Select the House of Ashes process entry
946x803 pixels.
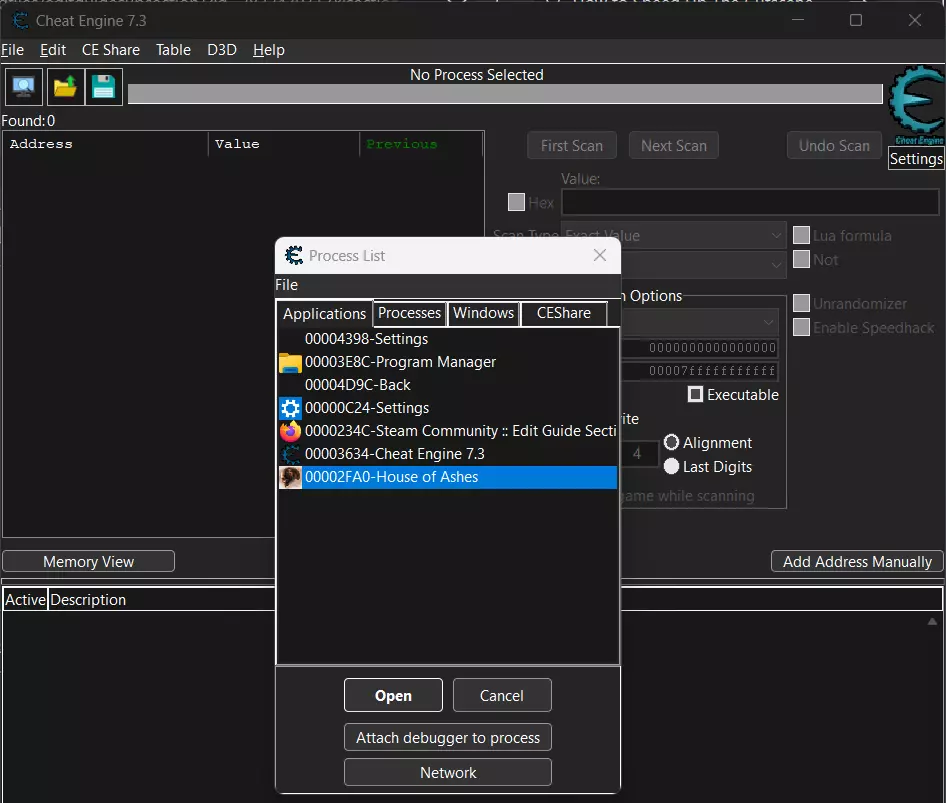coord(391,477)
